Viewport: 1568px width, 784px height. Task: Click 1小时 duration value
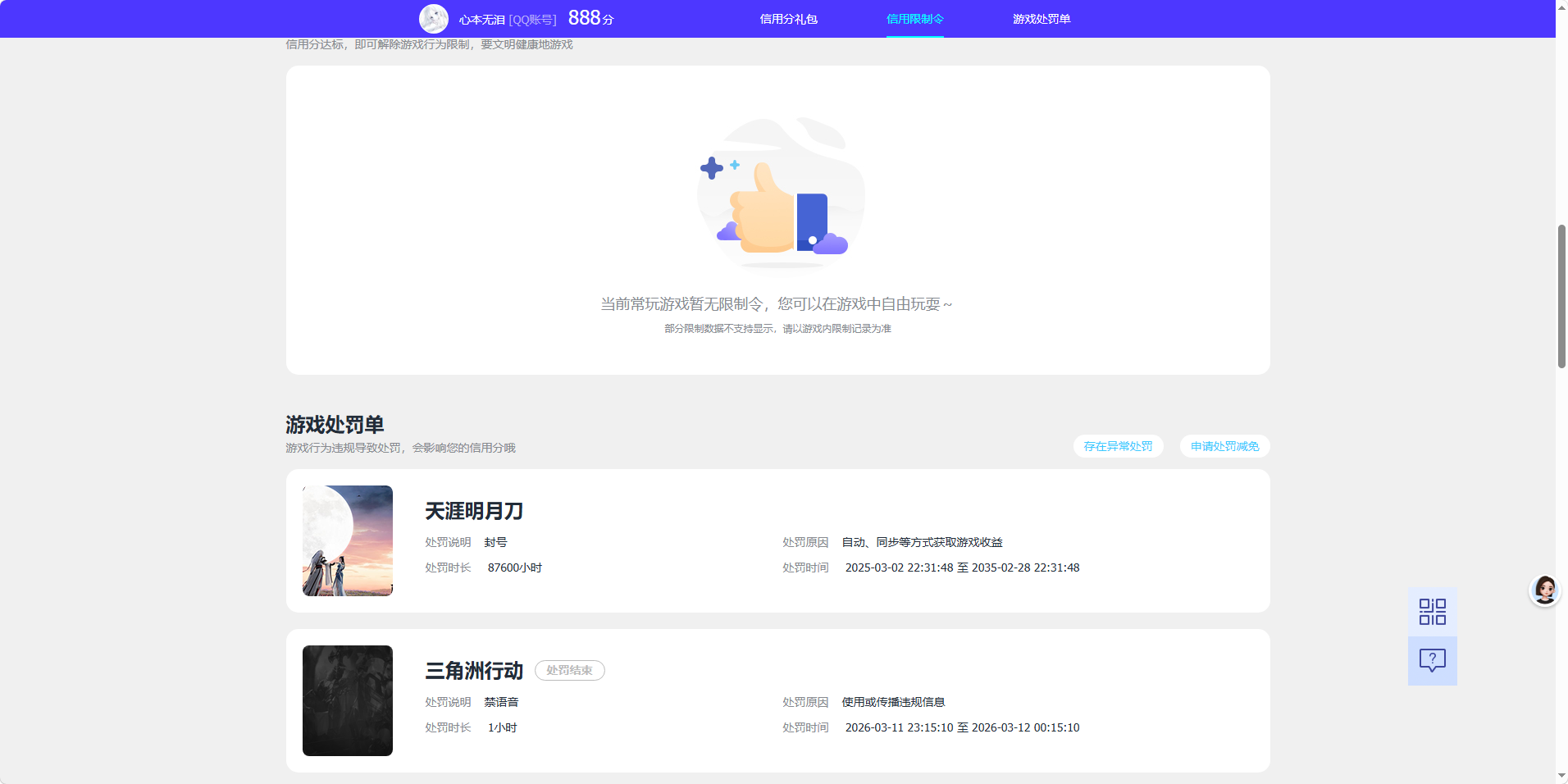pyautogui.click(x=502, y=727)
